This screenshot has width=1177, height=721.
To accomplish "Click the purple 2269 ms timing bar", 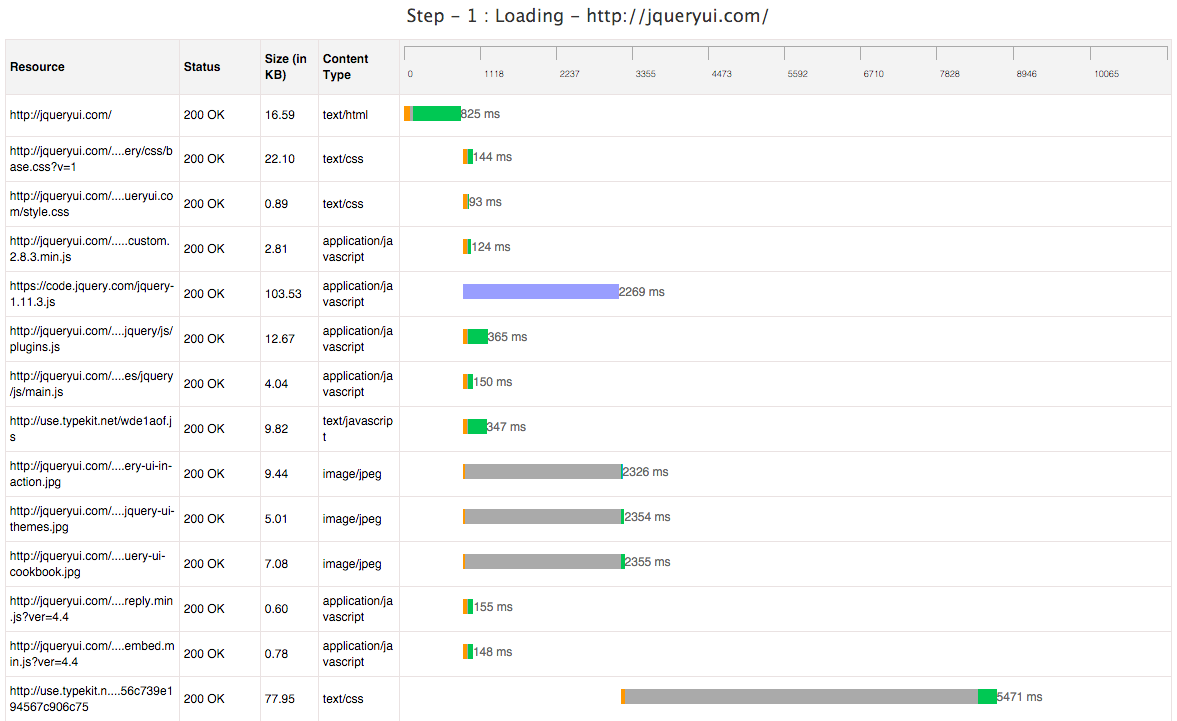I will point(540,292).
